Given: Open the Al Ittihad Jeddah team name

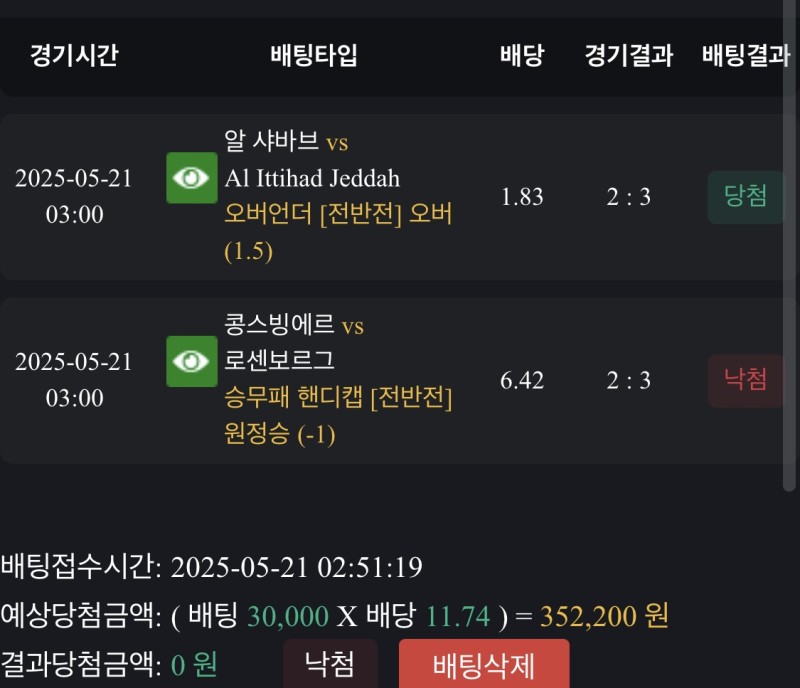Looking at the screenshot, I should click(x=313, y=179).
